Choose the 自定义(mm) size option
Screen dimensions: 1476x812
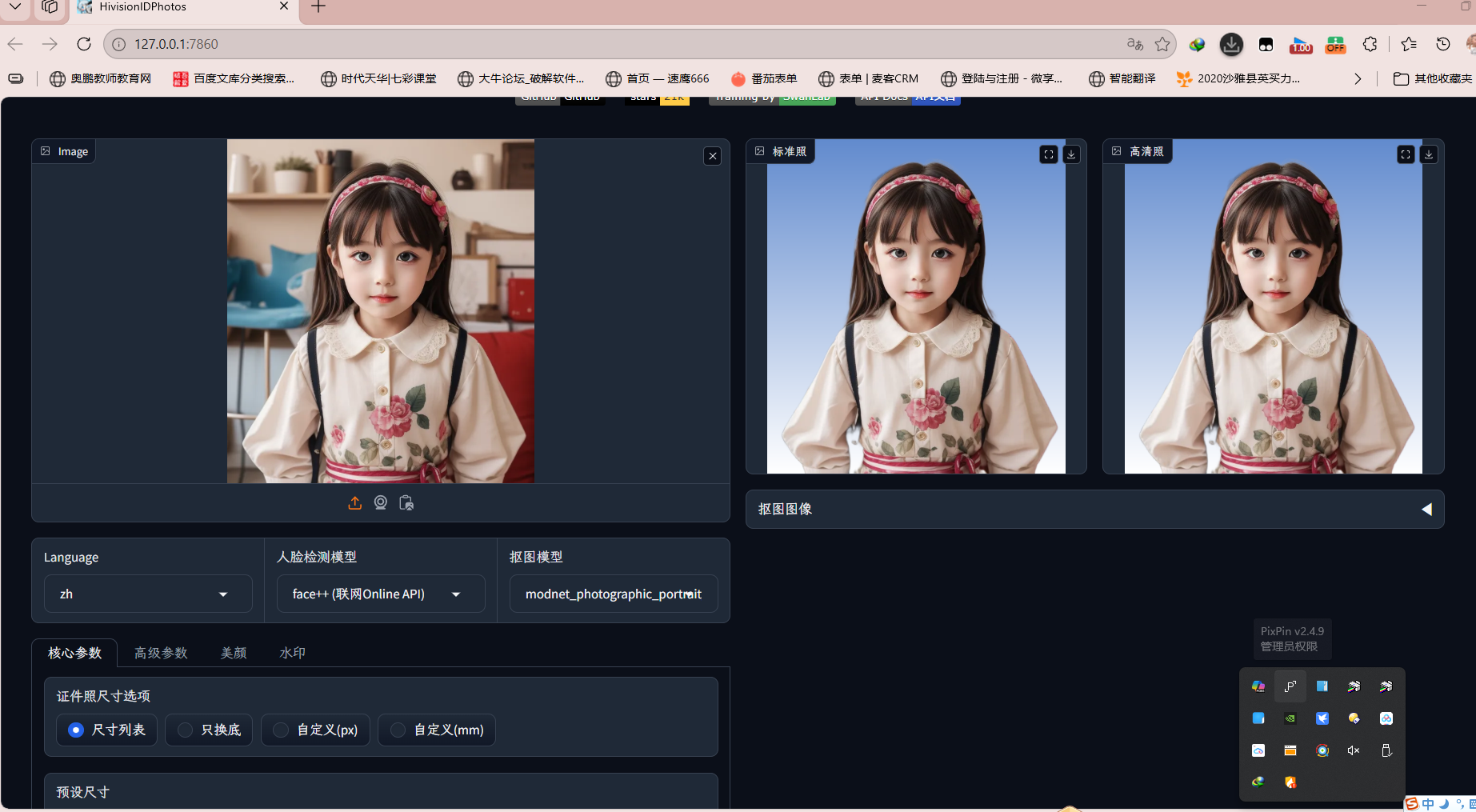pyautogui.click(x=398, y=730)
